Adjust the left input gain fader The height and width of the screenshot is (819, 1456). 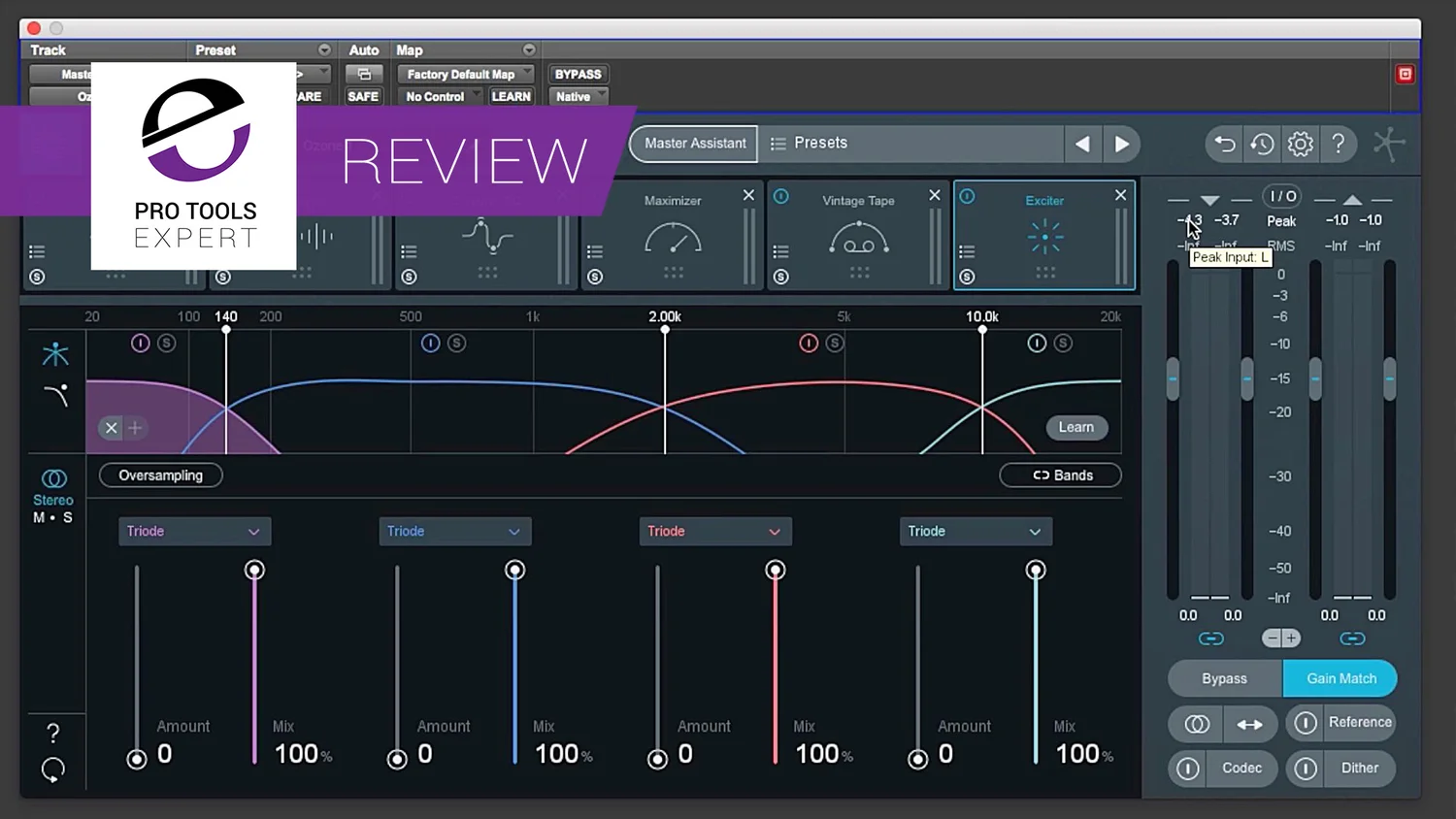1174,379
